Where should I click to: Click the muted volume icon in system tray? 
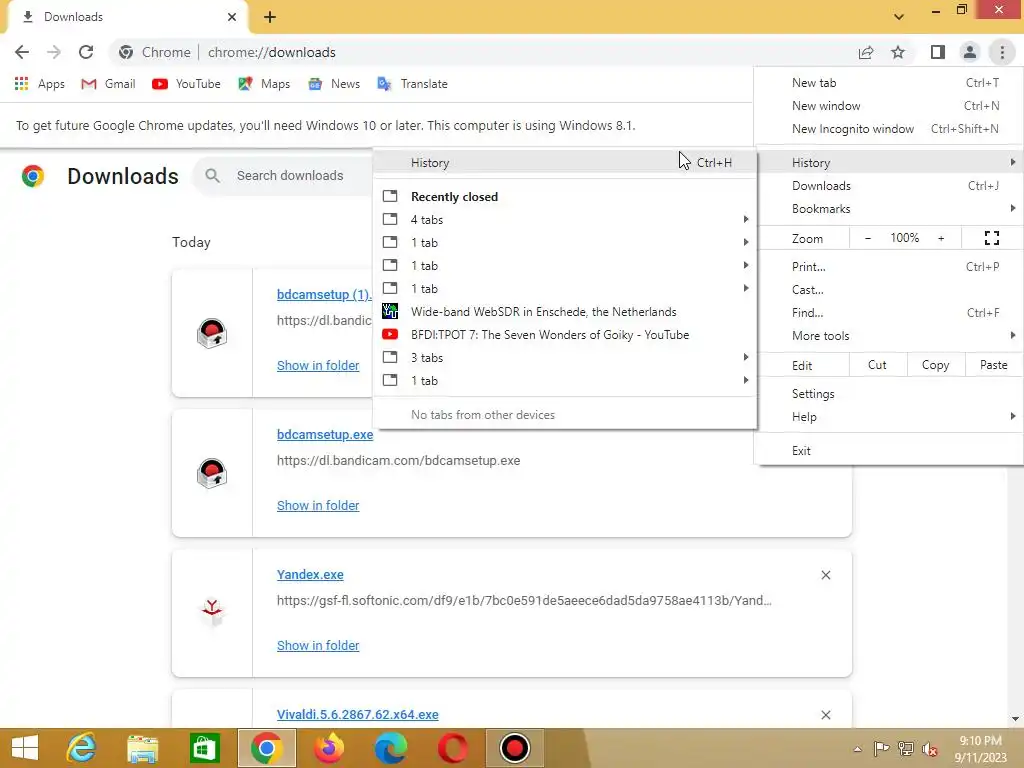tap(930, 748)
